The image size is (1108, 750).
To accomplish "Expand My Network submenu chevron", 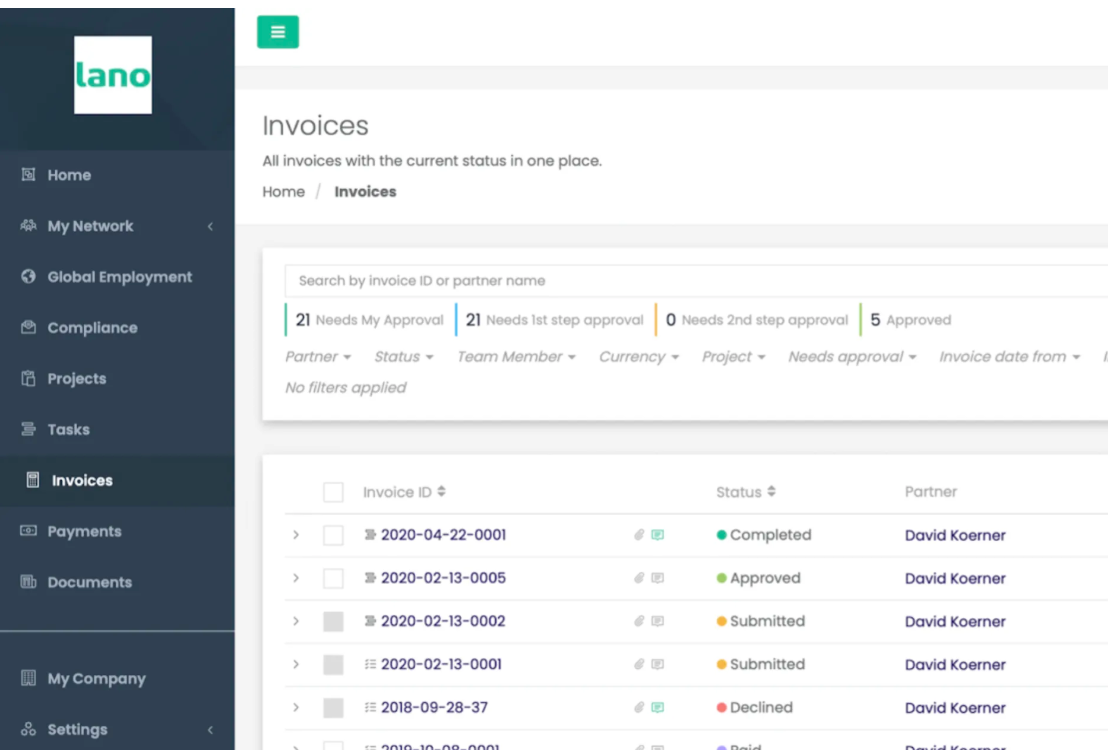I will click(x=211, y=226).
